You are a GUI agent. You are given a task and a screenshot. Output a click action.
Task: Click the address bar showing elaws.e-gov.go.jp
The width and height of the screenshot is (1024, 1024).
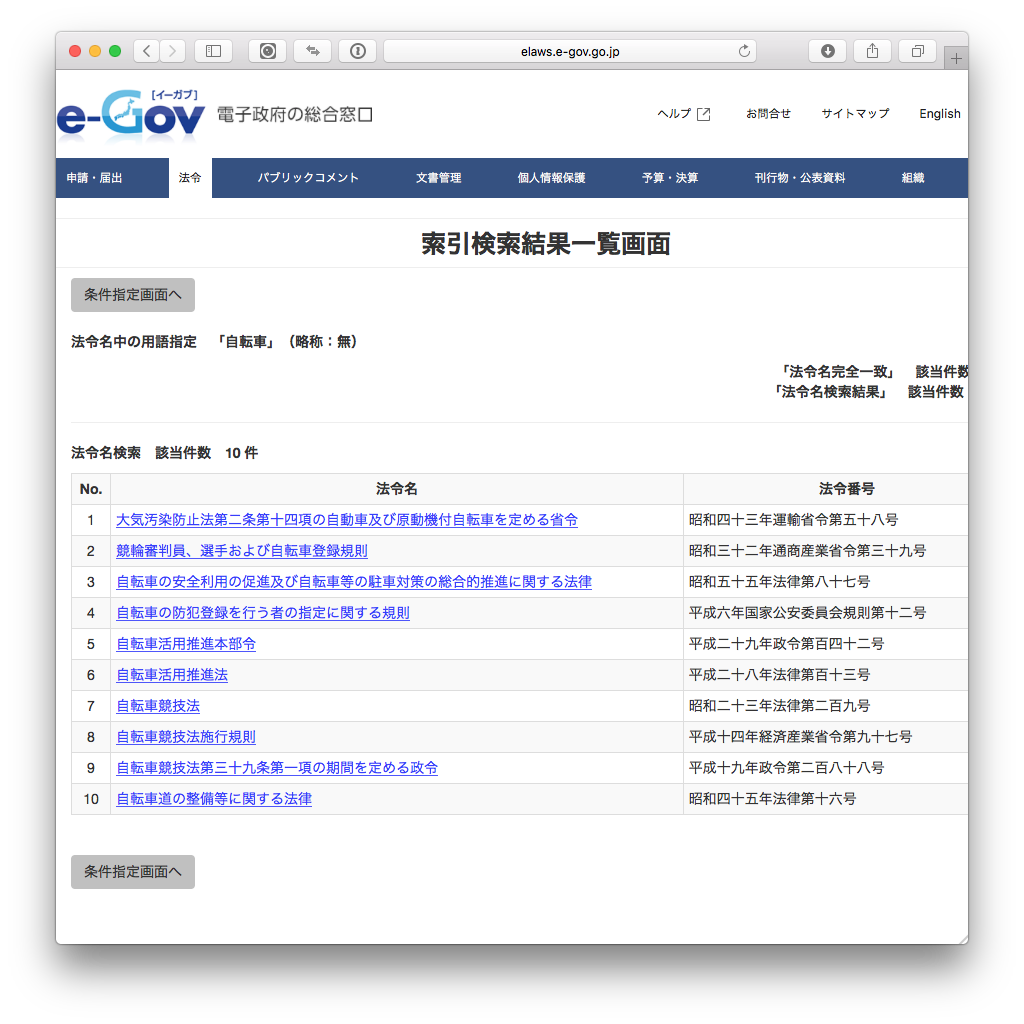point(570,51)
